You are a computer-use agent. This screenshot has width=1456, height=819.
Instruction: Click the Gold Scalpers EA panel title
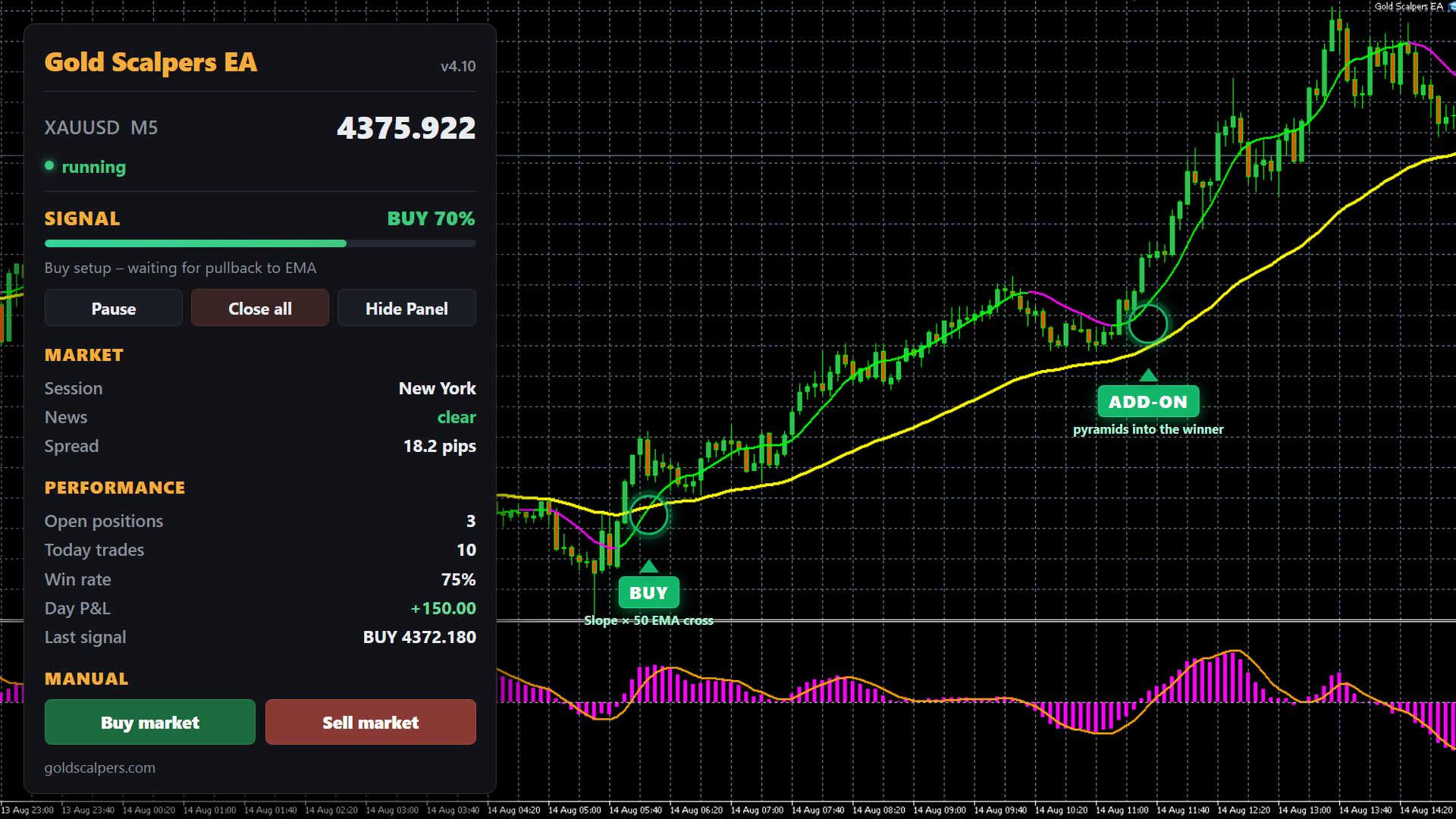coord(151,62)
